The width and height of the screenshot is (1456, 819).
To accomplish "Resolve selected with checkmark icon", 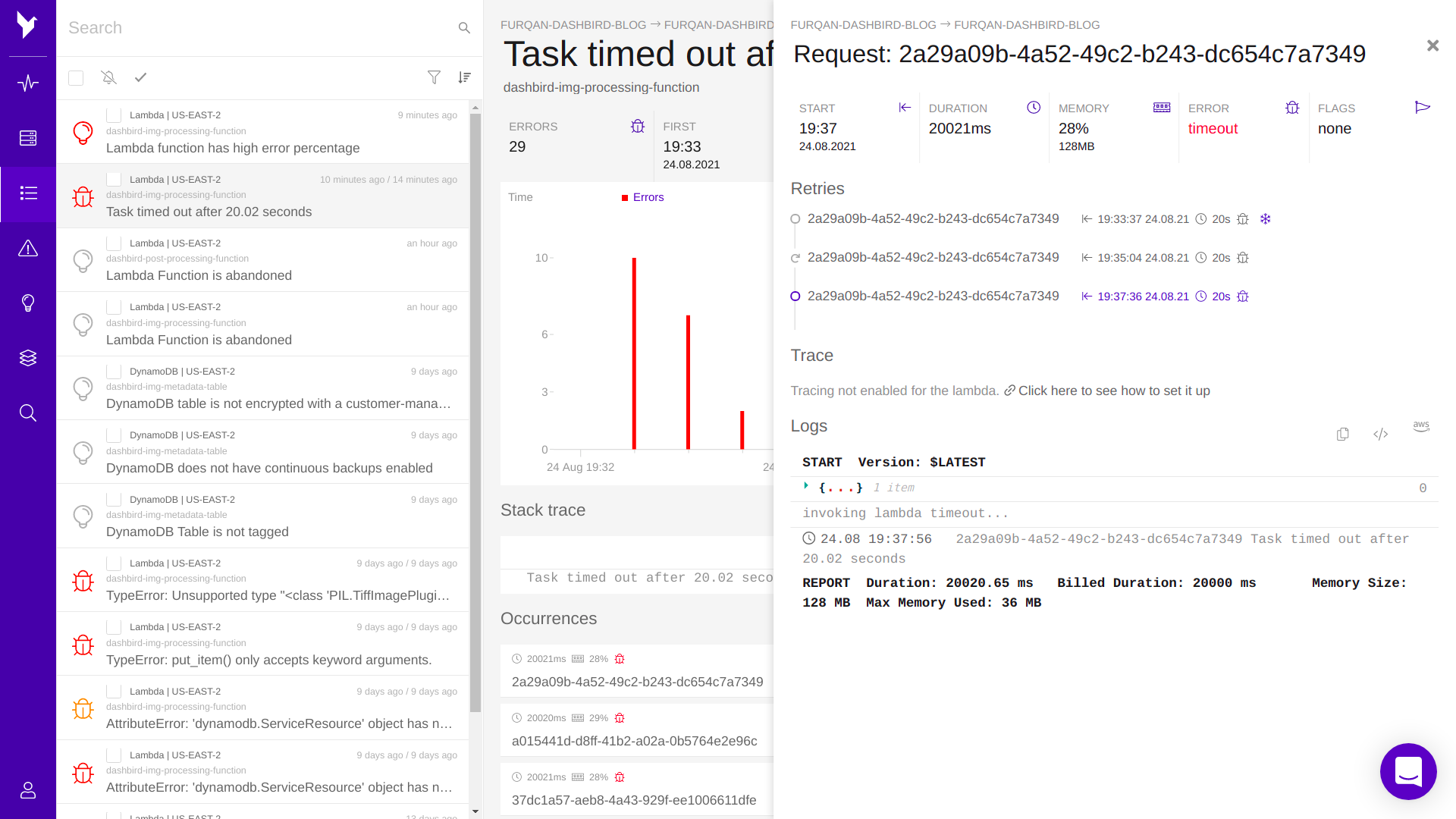I will (x=140, y=77).
